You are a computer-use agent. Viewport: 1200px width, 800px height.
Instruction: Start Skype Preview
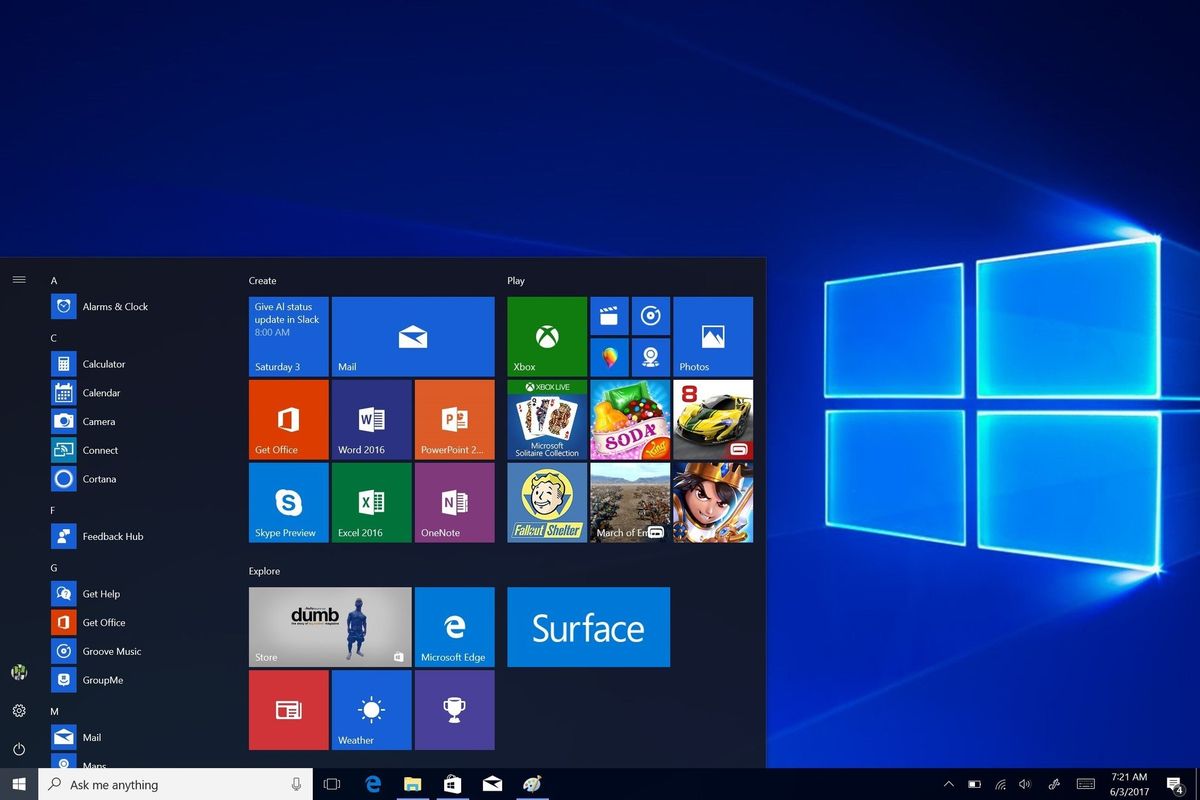(x=287, y=502)
